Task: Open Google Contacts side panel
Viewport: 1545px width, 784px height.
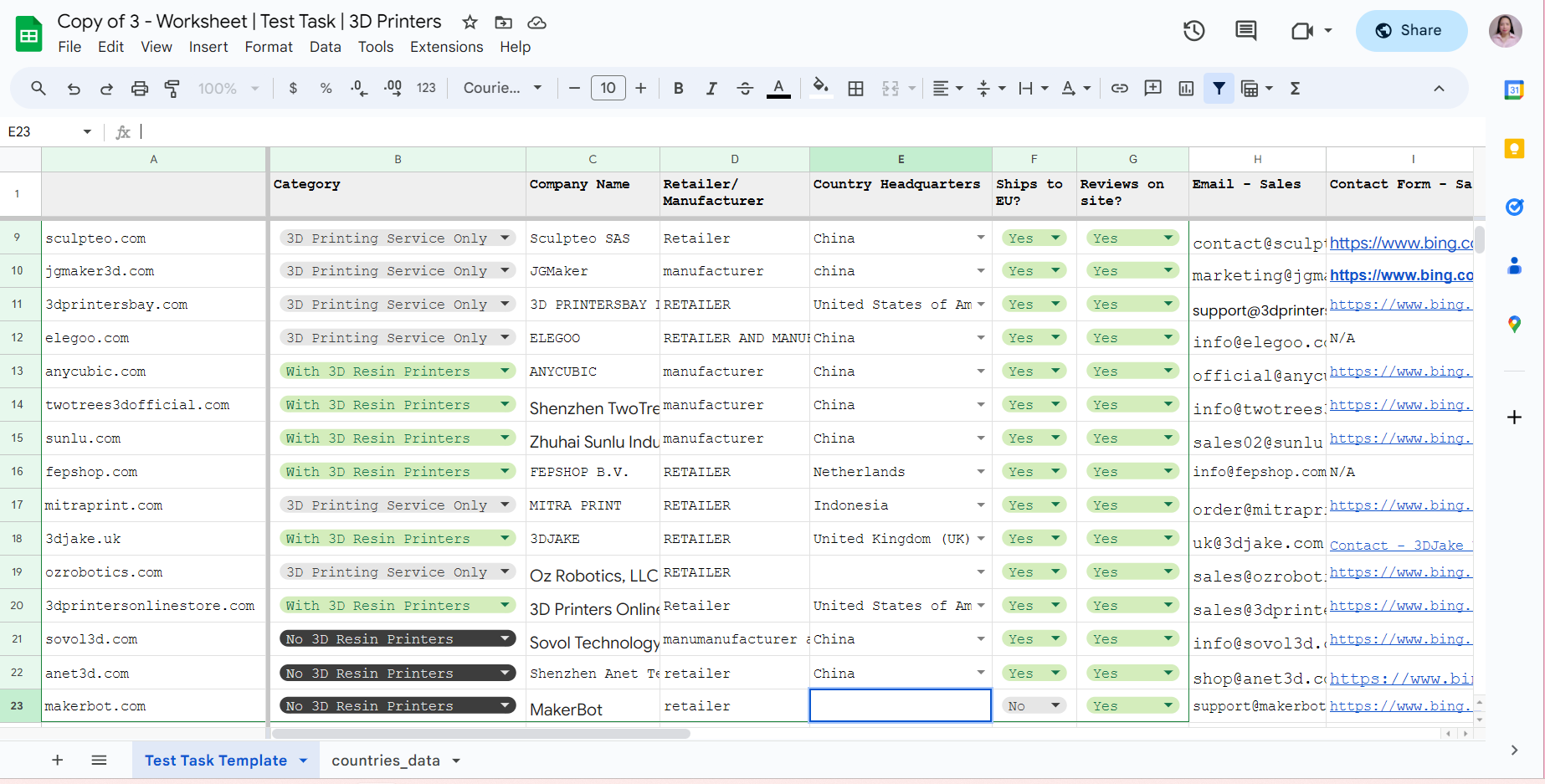Action: [1514, 266]
